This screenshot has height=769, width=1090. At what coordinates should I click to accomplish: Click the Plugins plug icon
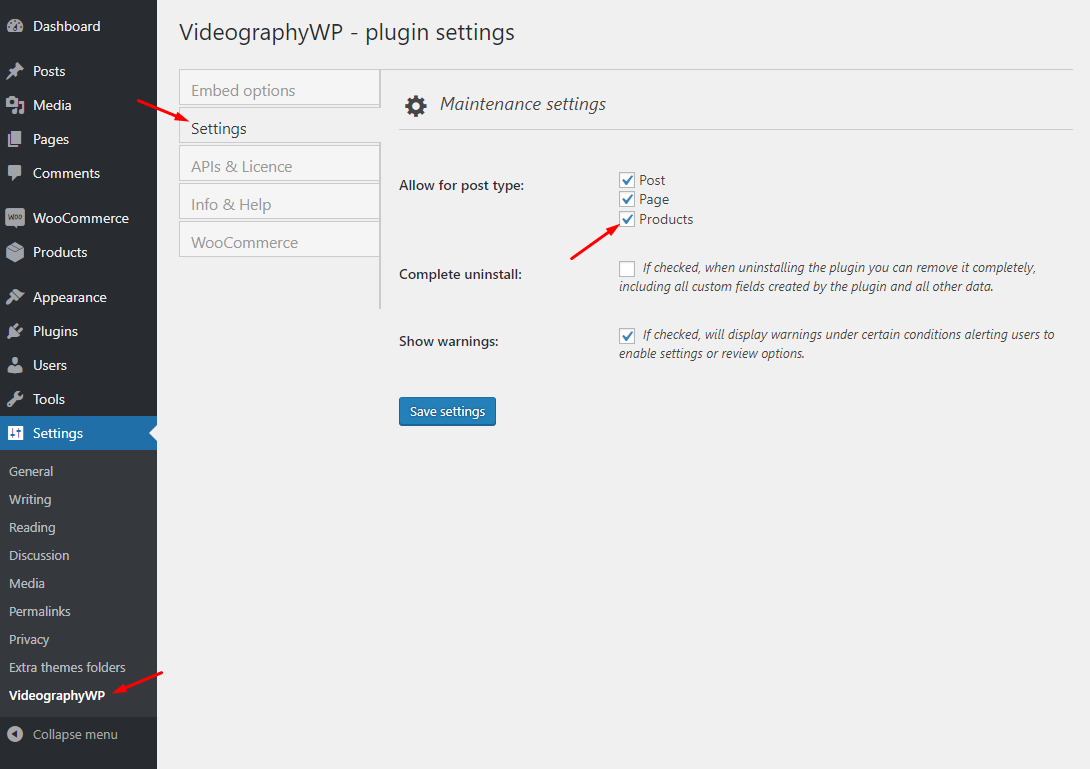15,331
